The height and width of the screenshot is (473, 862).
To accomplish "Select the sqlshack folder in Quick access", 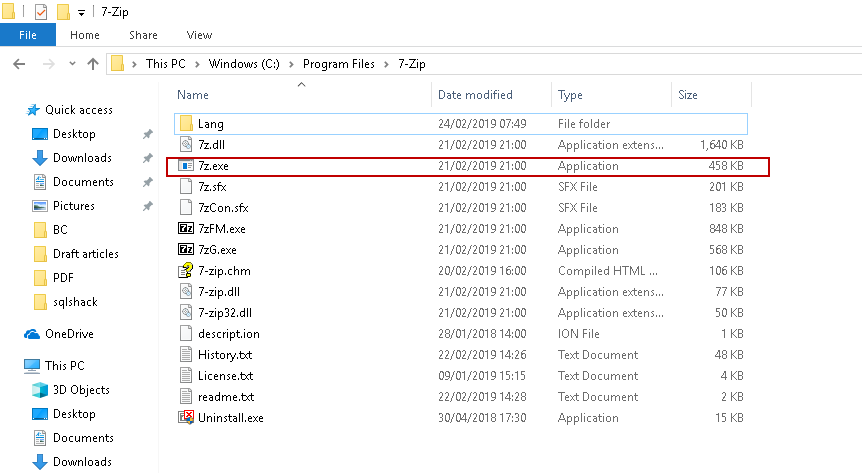I will [x=75, y=302].
